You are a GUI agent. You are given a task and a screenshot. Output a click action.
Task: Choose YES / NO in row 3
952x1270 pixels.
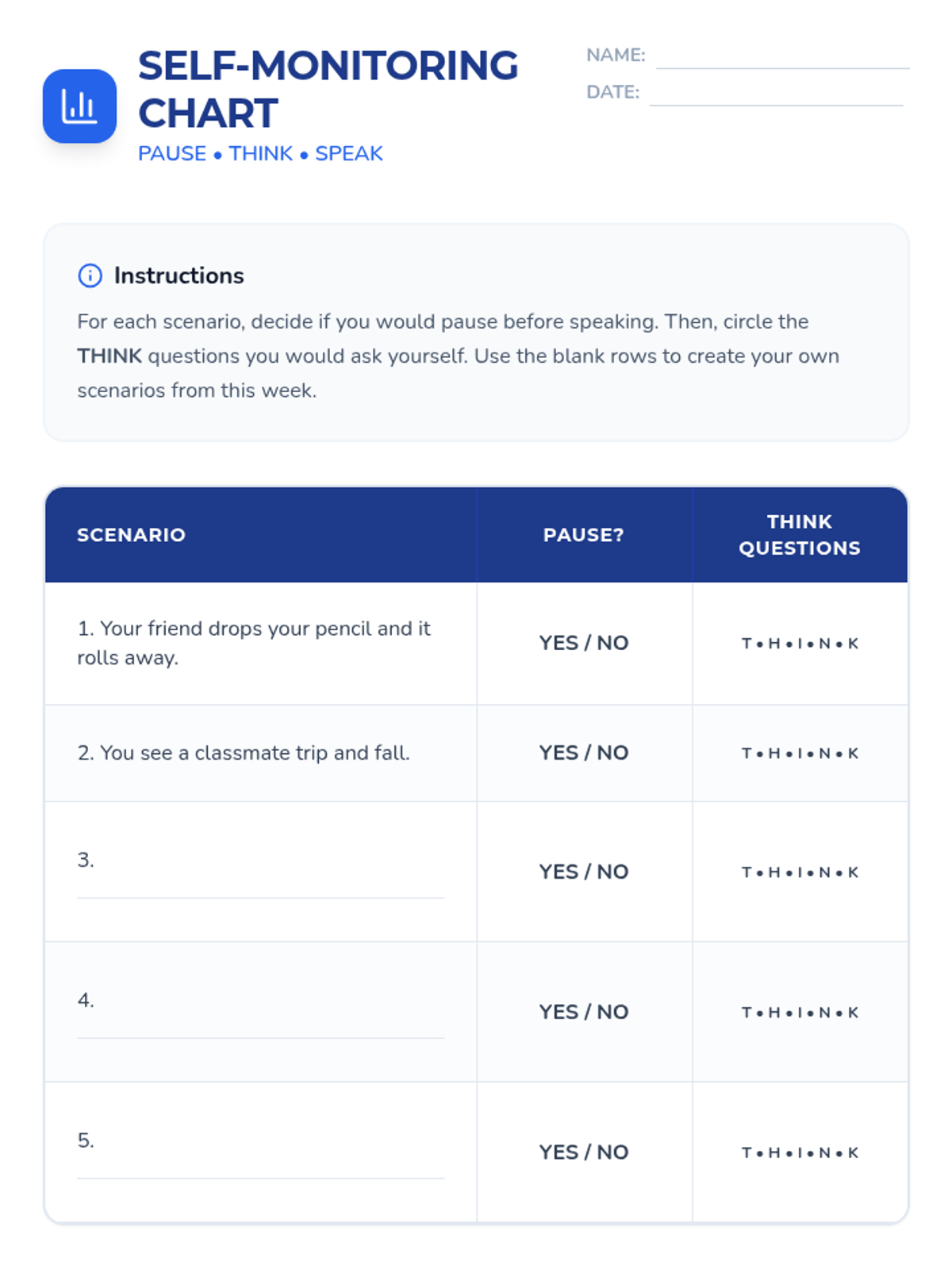click(x=584, y=872)
